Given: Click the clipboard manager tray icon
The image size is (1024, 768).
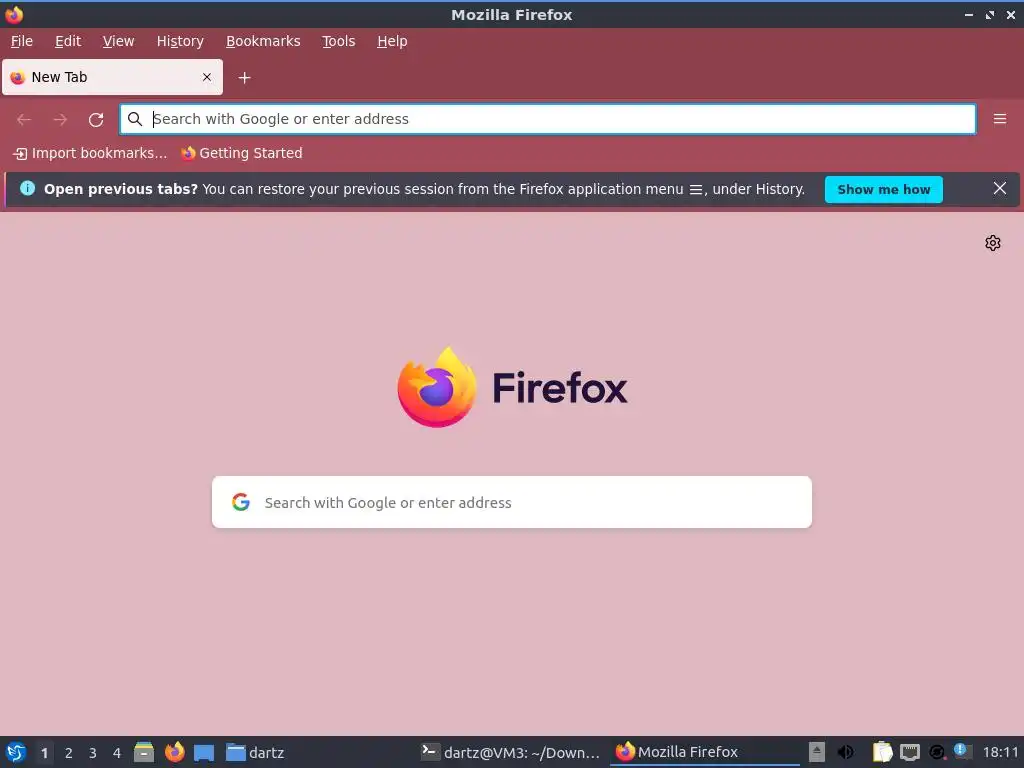Looking at the screenshot, I should click(x=882, y=752).
